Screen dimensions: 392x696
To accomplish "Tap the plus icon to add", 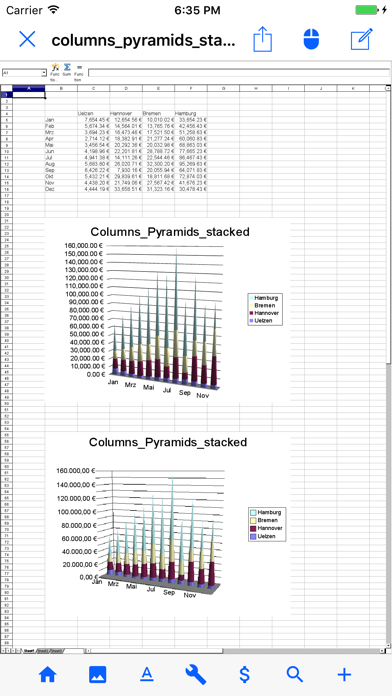I will point(344,675).
